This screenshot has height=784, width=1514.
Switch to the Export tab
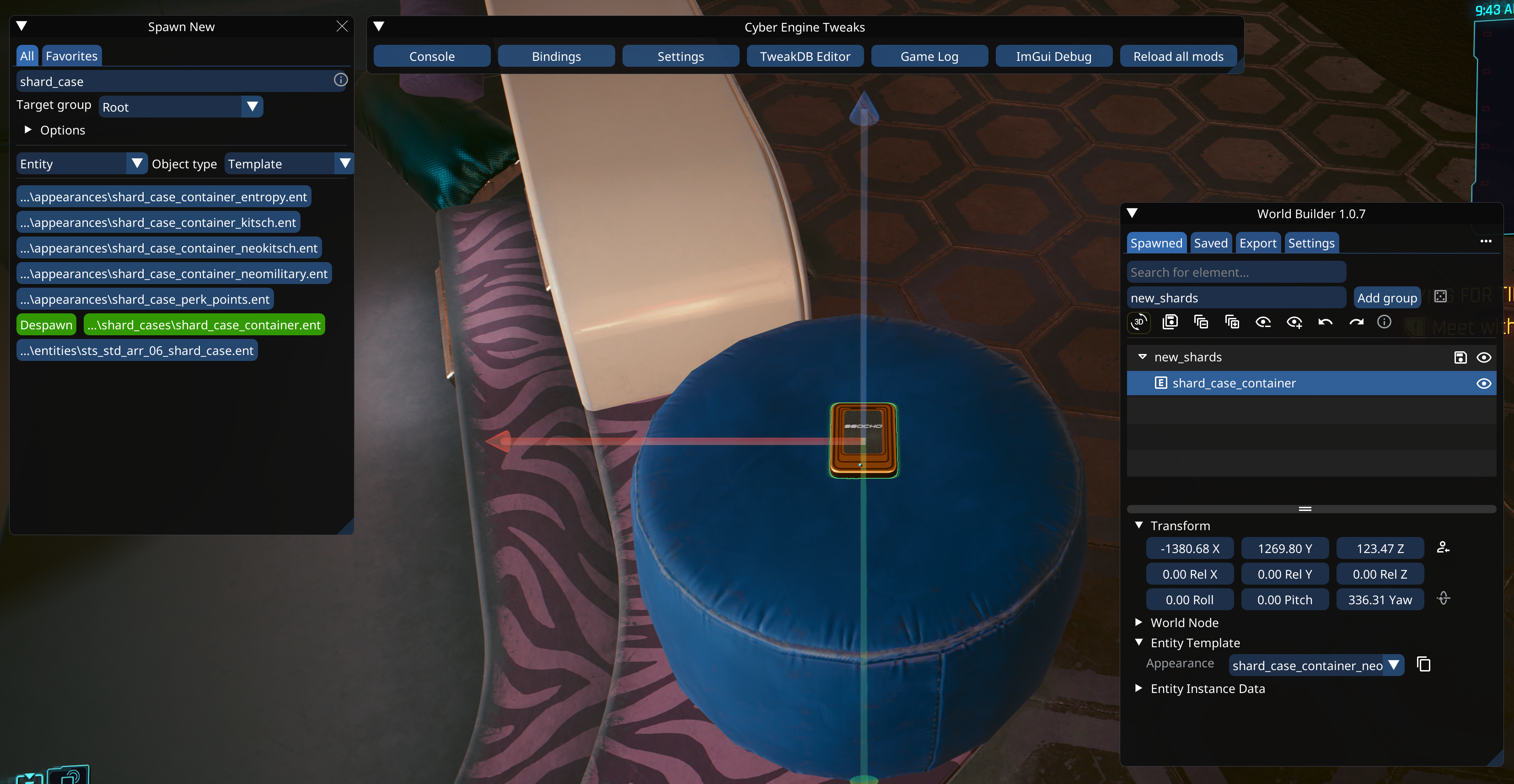point(1257,243)
